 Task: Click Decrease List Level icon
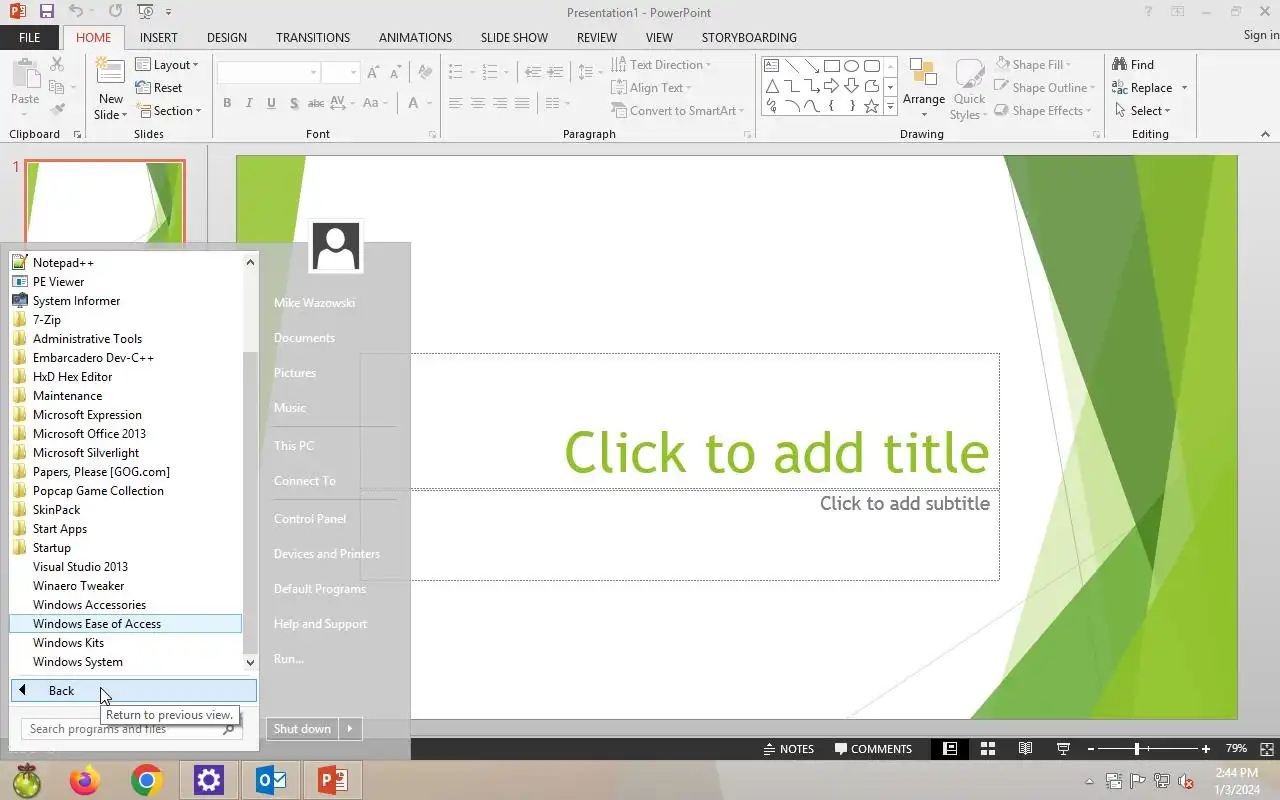pyautogui.click(x=533, y=72)
